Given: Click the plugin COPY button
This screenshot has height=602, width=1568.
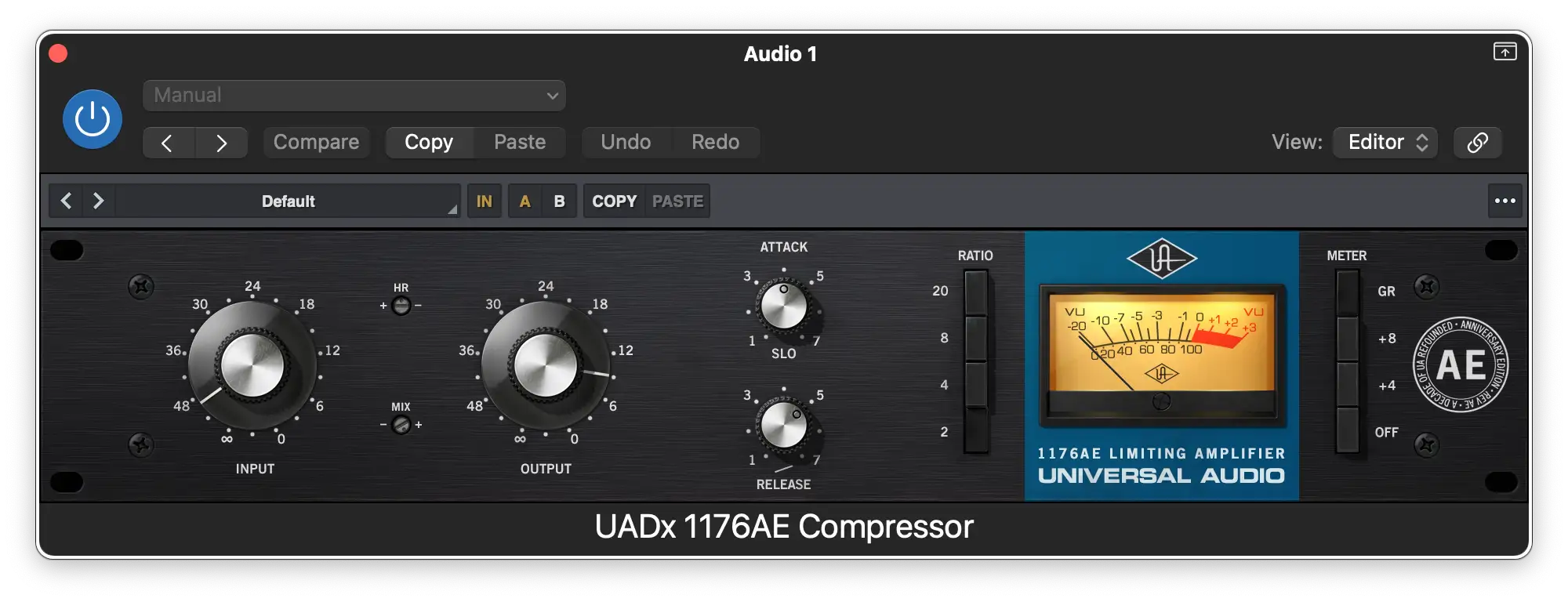Looking at the screenshot, I should 614,201.
